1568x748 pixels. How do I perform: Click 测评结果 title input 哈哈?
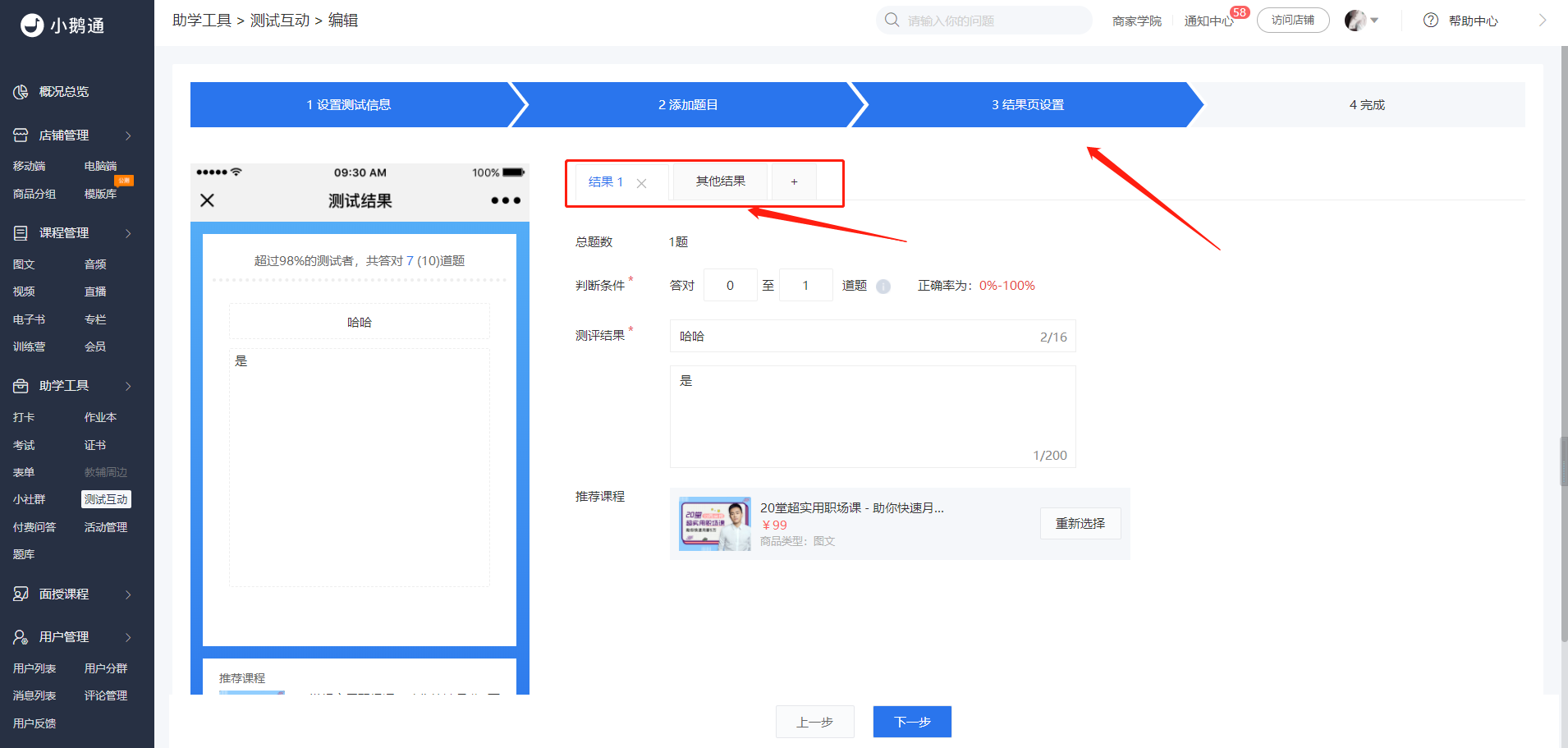(873, 337)
